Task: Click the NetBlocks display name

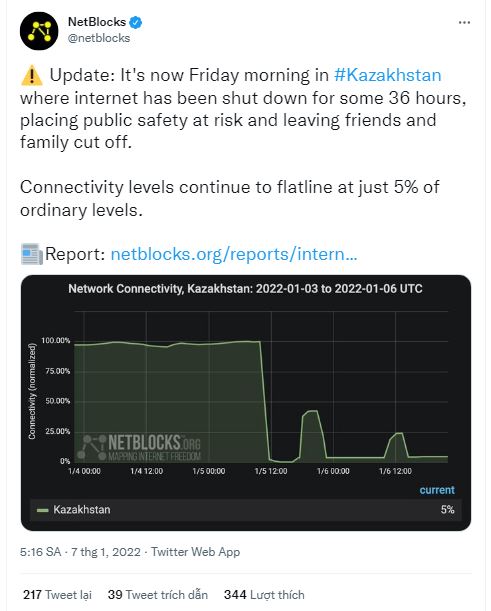Action: click(x=97, y=22)
